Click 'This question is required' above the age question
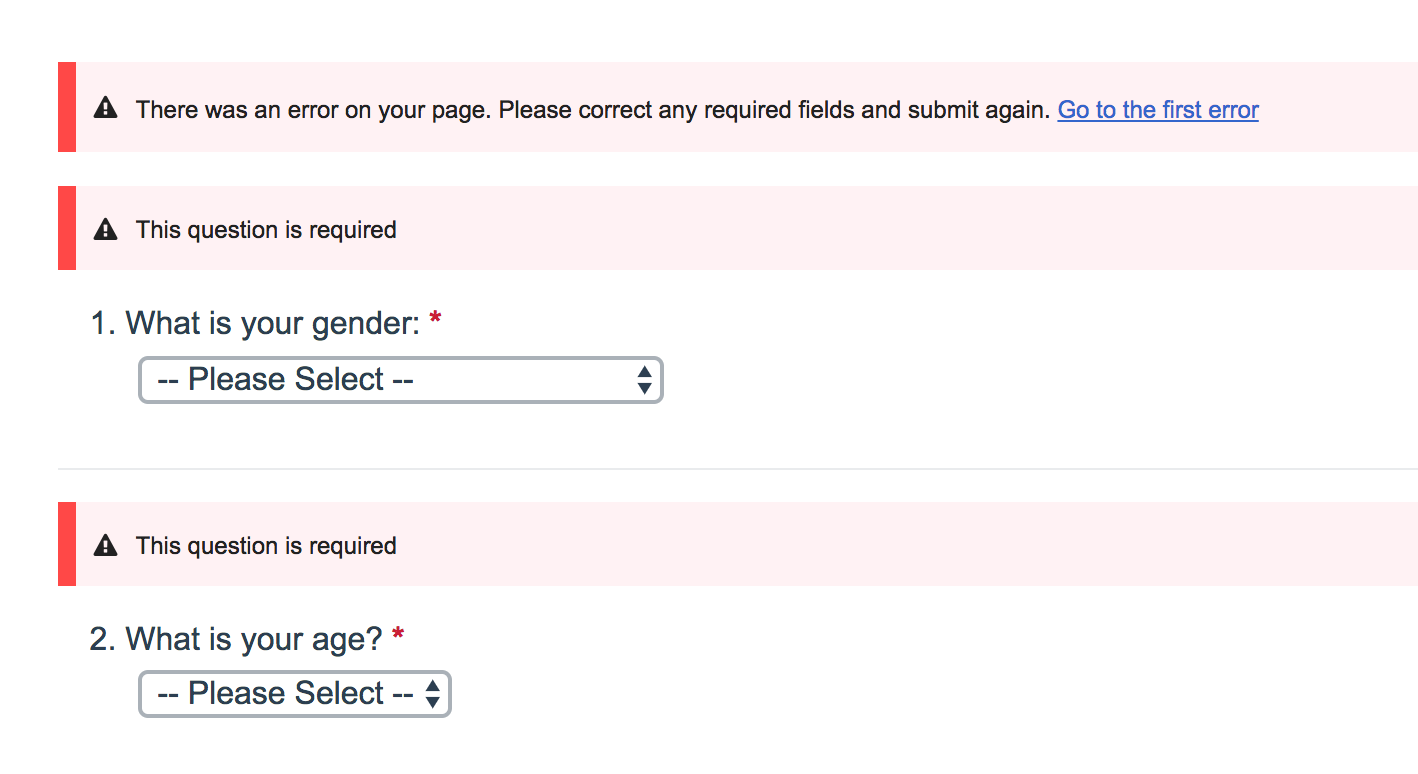Image resolution: width=1418 pixels, height=774 pixels. point(266,546)
